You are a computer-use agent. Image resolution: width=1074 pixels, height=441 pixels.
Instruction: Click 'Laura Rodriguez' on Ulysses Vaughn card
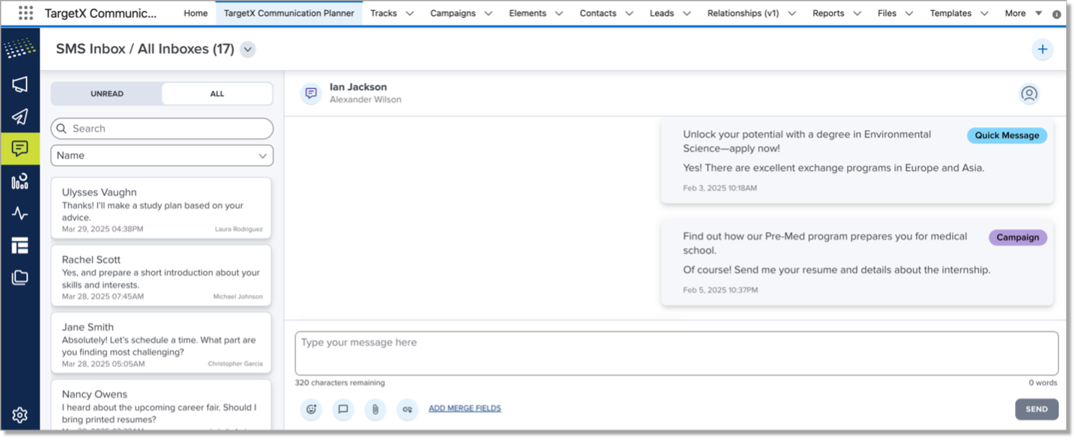coord(238,229)
